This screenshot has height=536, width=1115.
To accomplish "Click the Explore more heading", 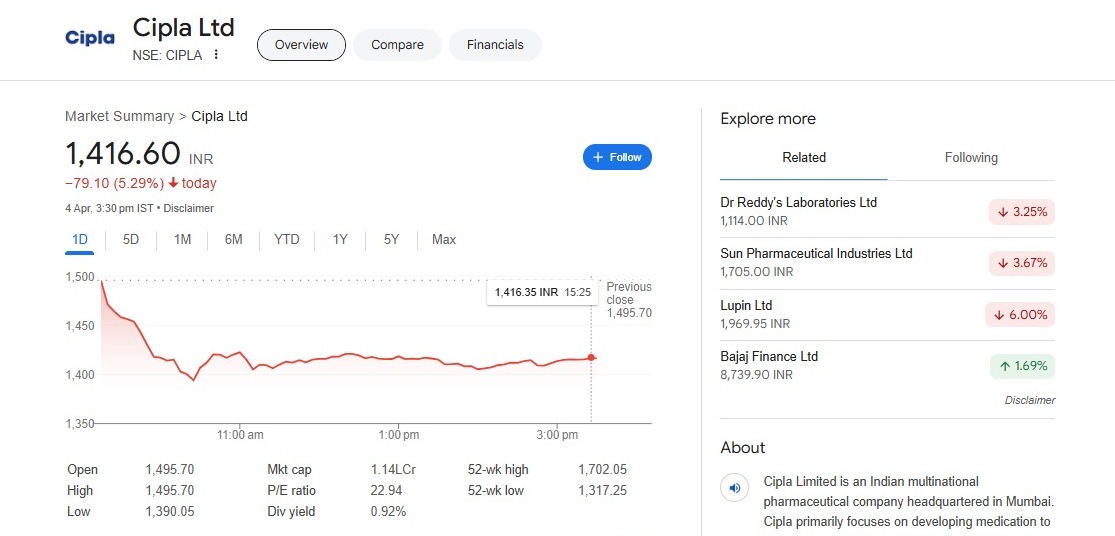I will (x=768, y=119).
